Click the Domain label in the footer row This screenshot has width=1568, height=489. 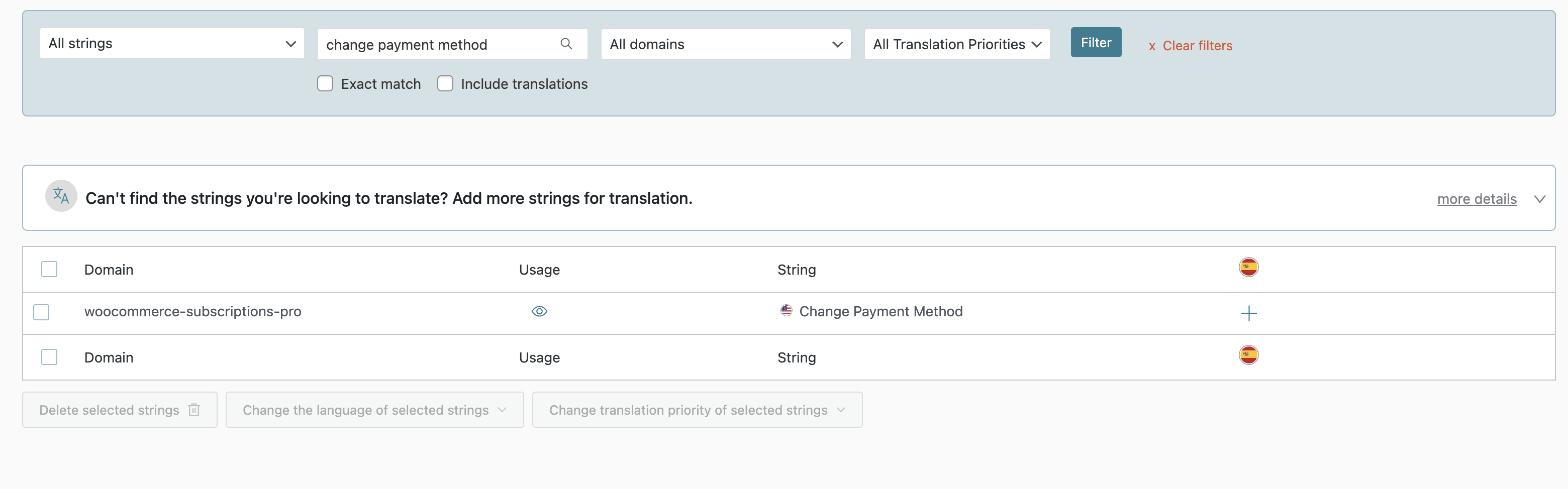(109, 357)
